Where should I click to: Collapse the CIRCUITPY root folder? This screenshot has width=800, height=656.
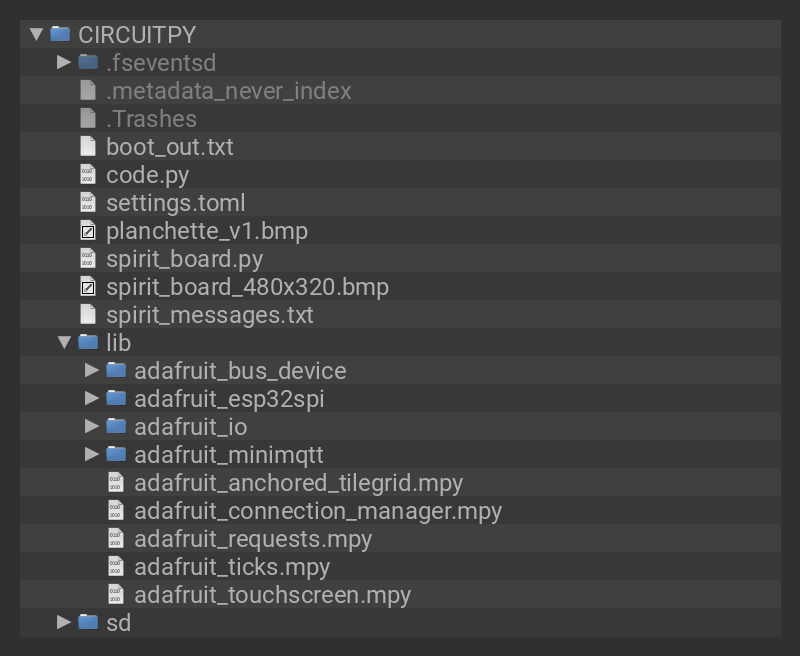tap(37, 34)
